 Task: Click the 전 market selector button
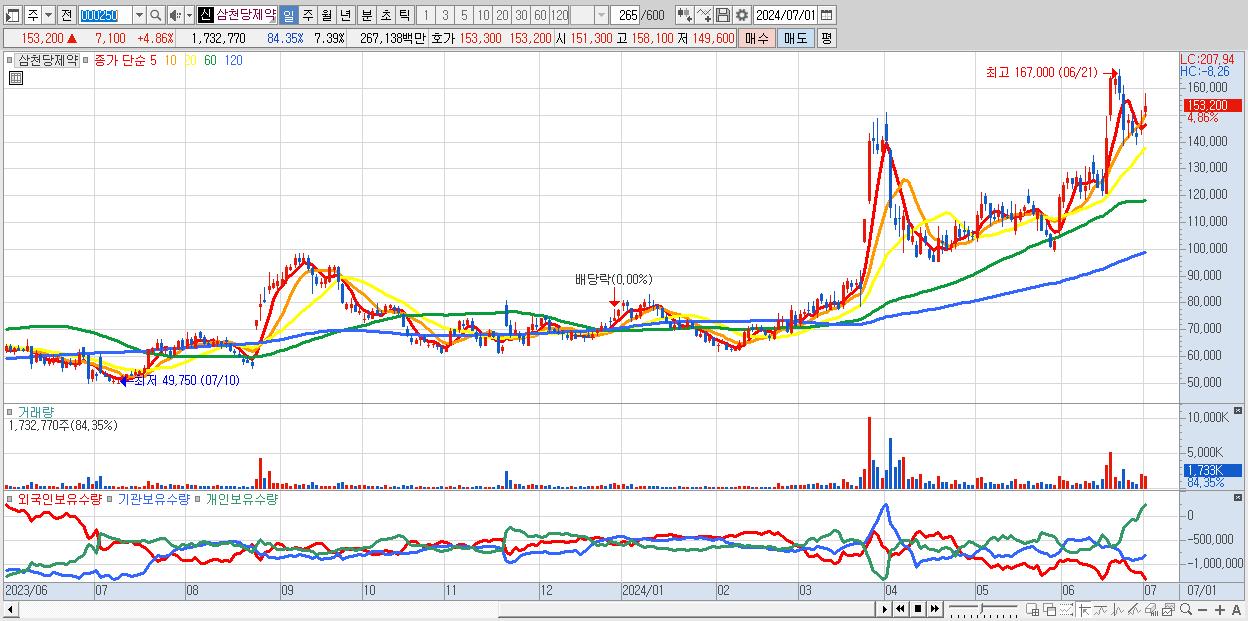[x=66, y=15]
